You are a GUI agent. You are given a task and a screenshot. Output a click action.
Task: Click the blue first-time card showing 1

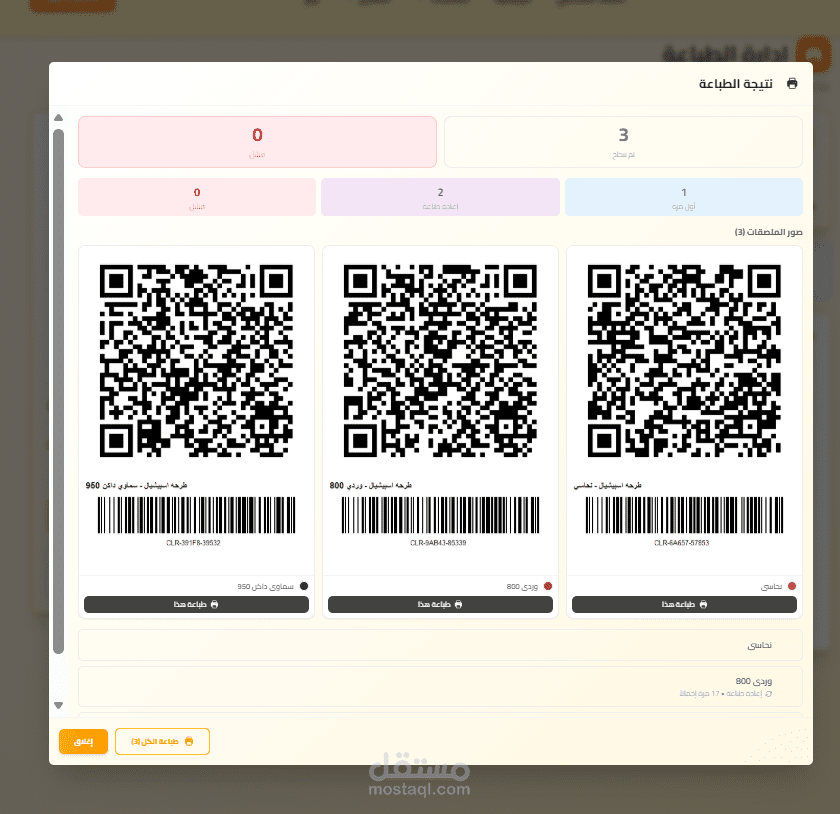point(684,197)
